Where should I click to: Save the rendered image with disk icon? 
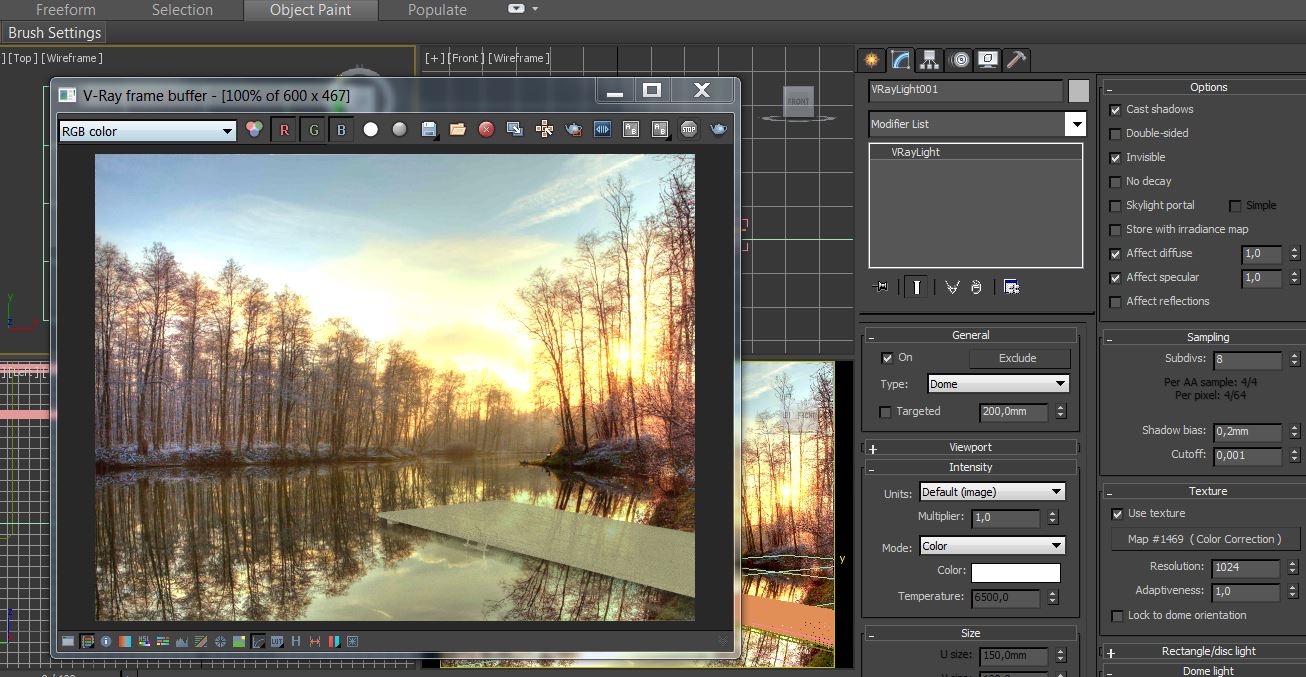[x=429, y=130]
